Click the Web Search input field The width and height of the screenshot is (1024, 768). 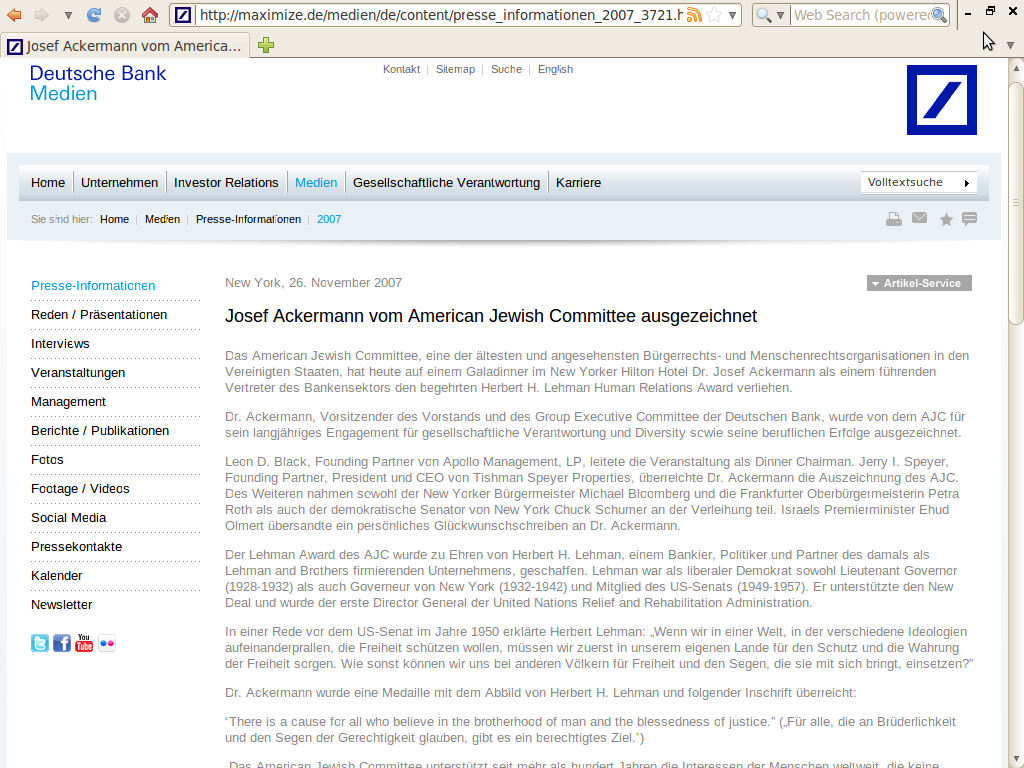[x=861, y=14]
